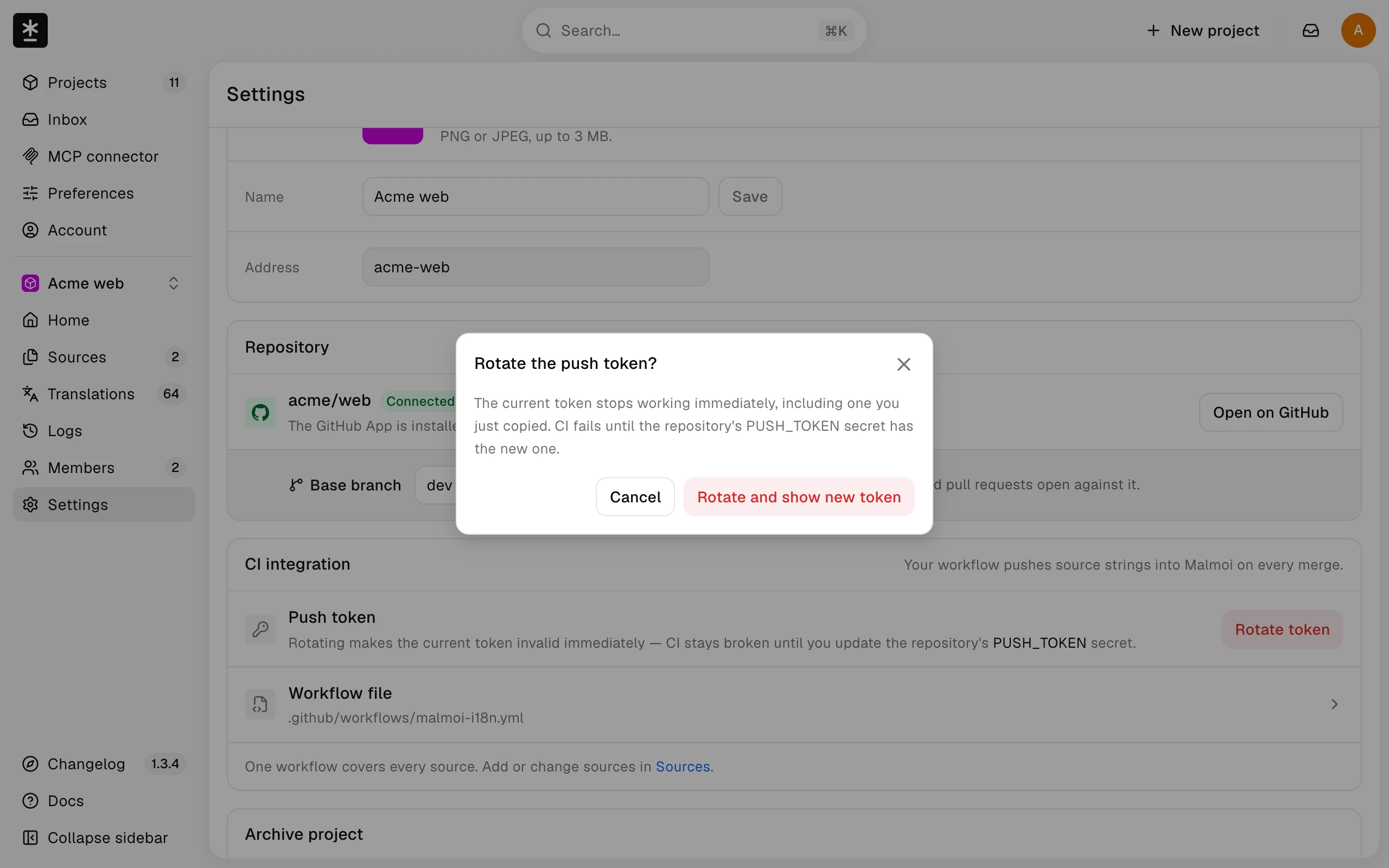This screenshot has height=868, width=1389.
Task: Open Logs in the sidebar
Action: coord(104,431)
